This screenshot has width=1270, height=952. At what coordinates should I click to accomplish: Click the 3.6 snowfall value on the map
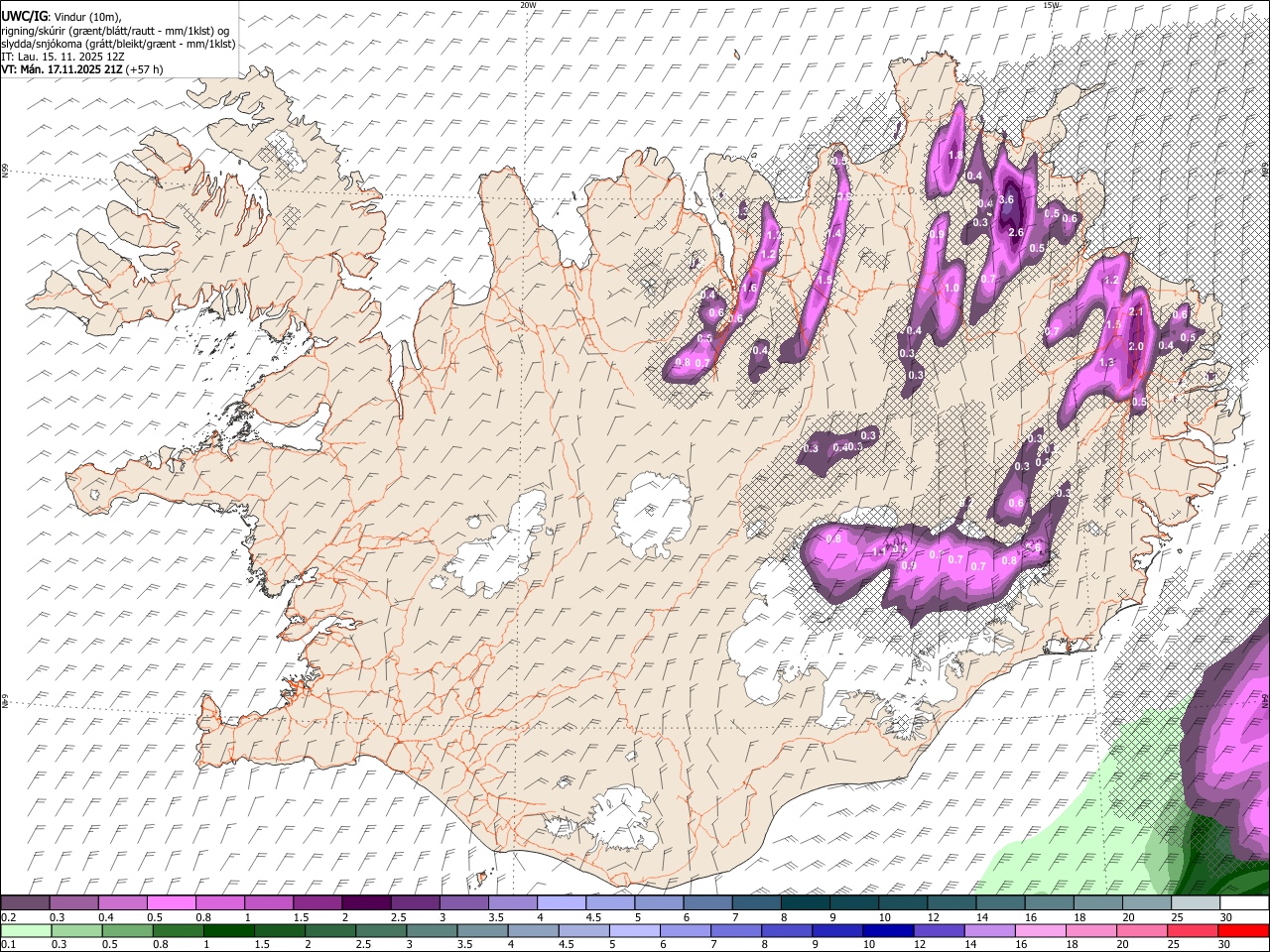point(1007,199)
